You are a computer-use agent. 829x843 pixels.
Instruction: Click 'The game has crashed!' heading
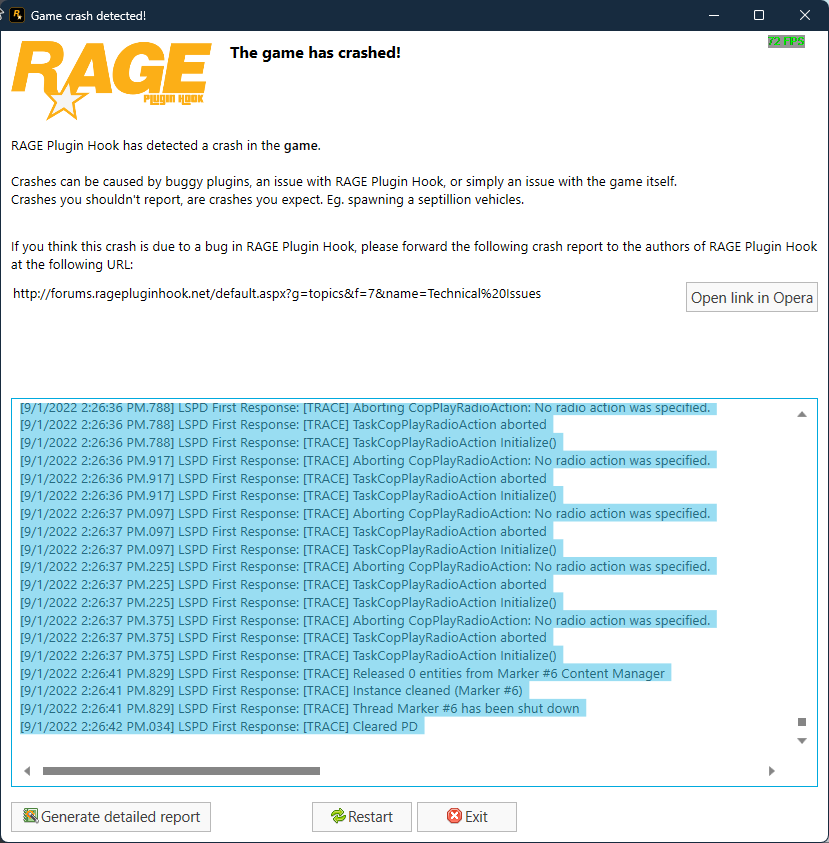tap(315, 53)
